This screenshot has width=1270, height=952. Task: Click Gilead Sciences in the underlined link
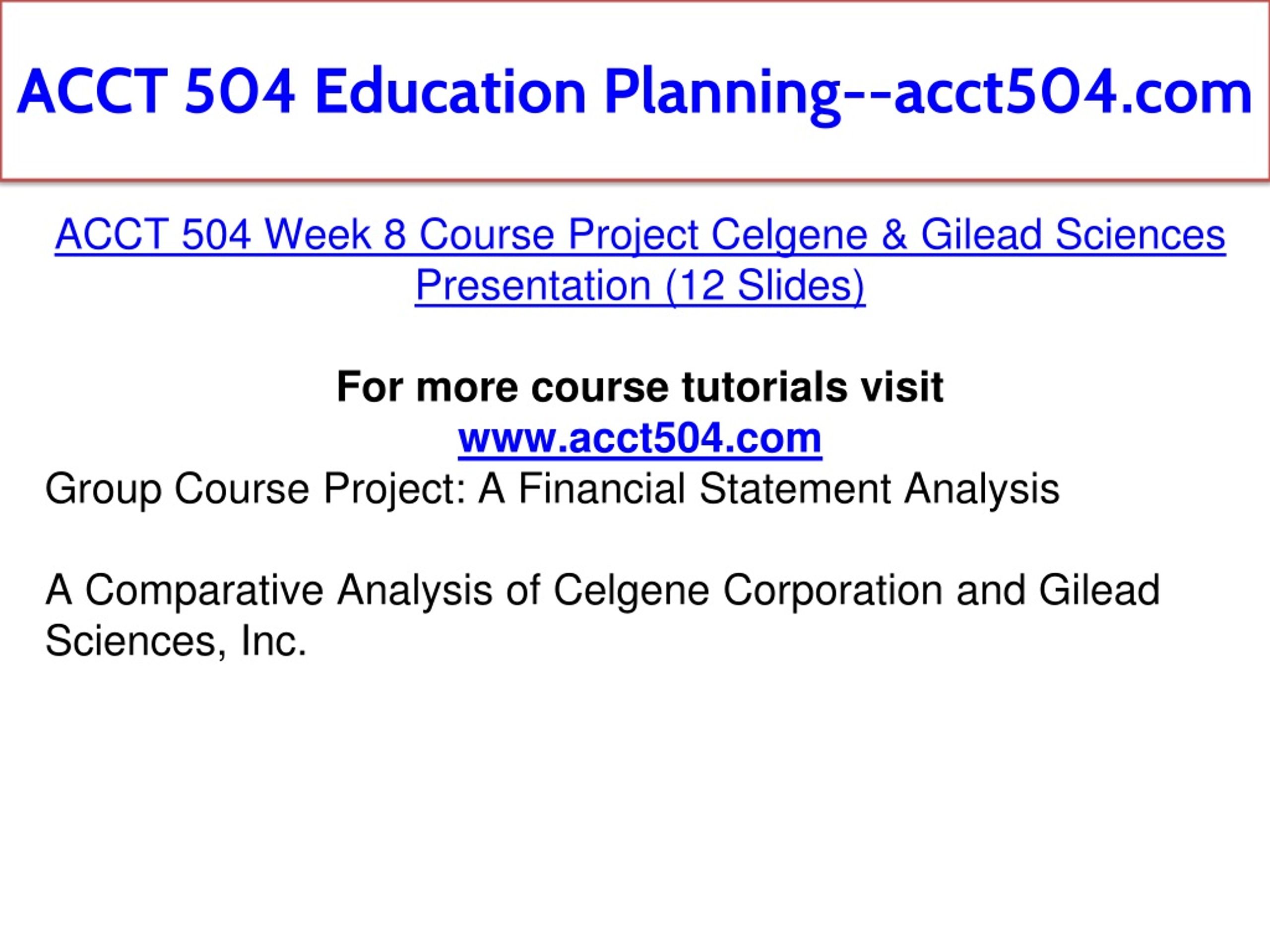click(1073, 235)
